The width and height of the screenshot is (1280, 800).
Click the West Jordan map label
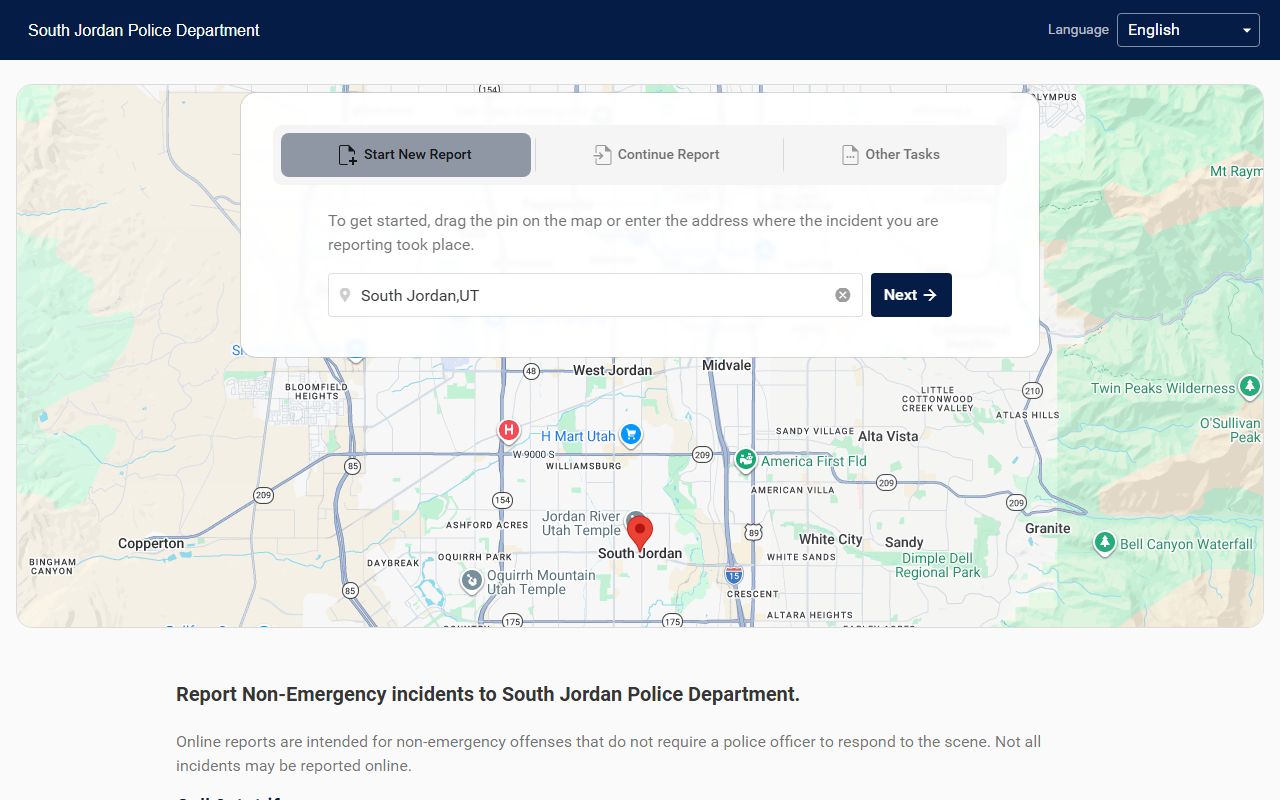(x=612, y=370)
